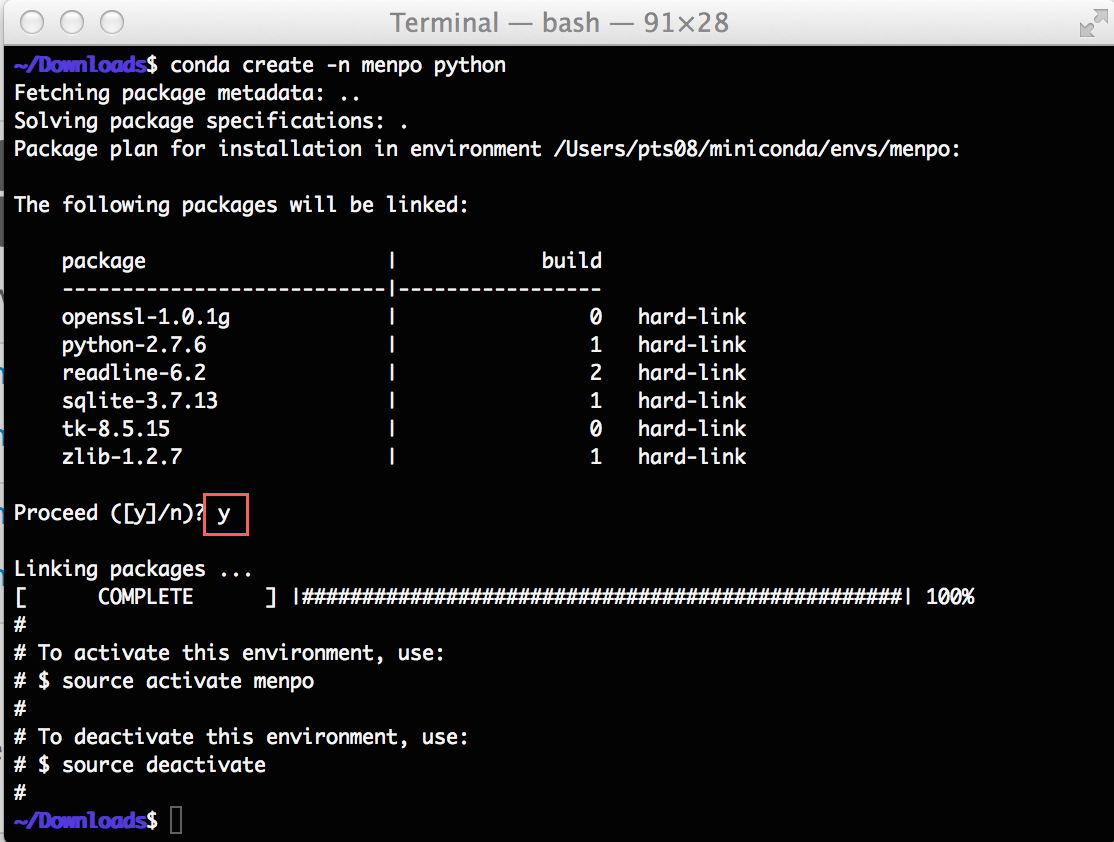1114x842 pixels.
Task: Click the 'conda create -n menpo python' command
Action: tap(338, 65)
